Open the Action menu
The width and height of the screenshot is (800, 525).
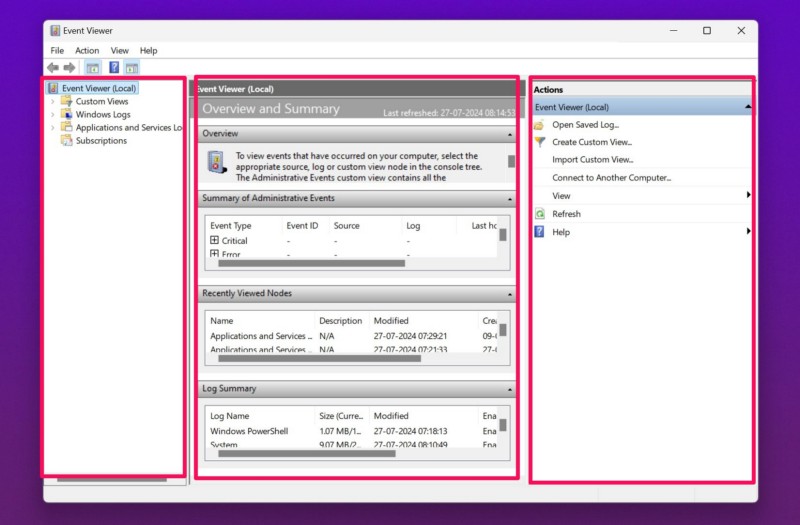(87, 50)
